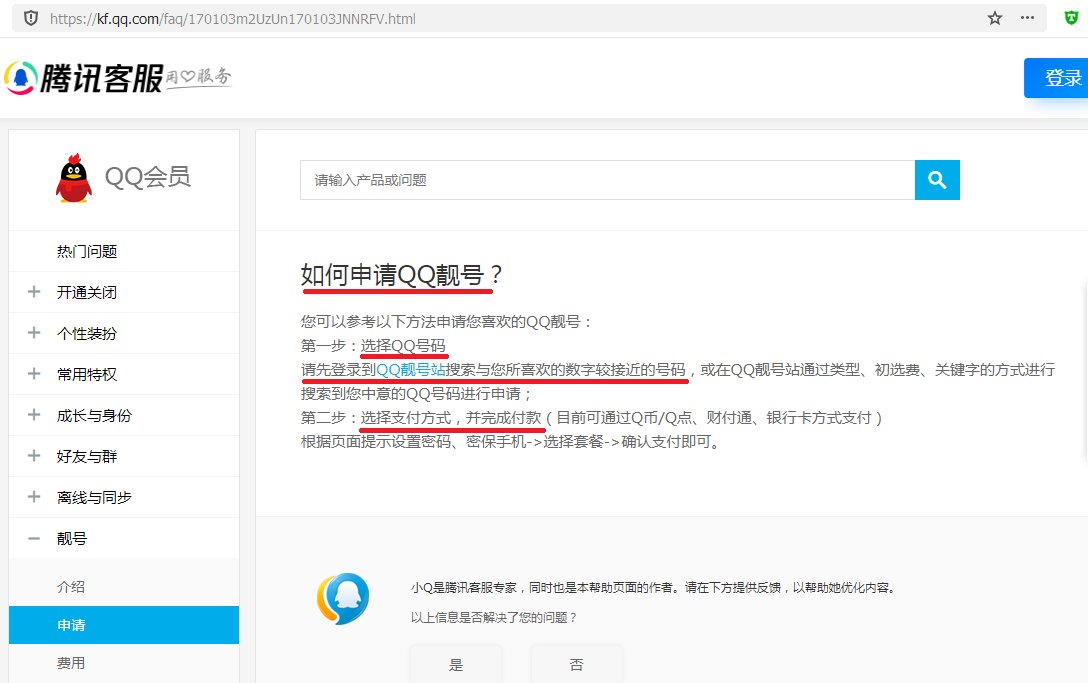Open the 开通关闭 category label

pos(87,292)
